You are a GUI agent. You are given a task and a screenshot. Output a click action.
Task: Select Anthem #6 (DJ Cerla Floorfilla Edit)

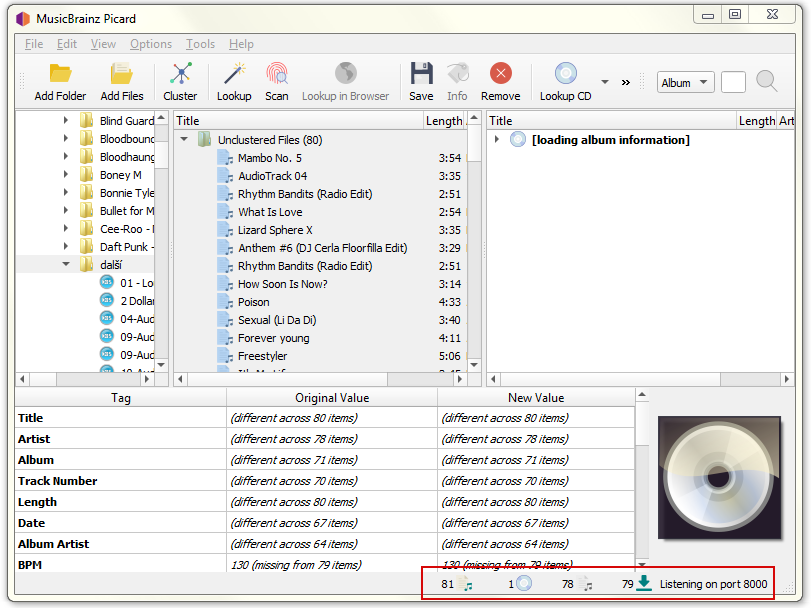[x=322, y=248]
